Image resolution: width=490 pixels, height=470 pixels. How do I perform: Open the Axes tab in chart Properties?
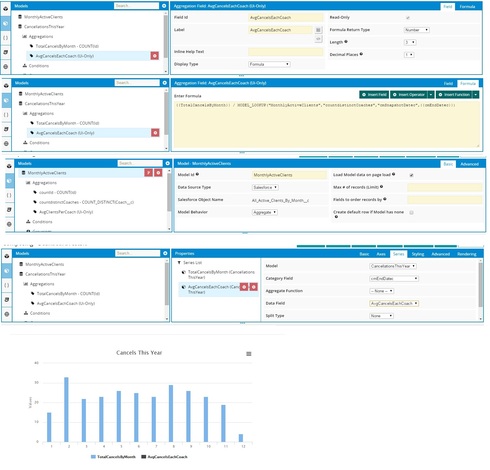[381, 254]
